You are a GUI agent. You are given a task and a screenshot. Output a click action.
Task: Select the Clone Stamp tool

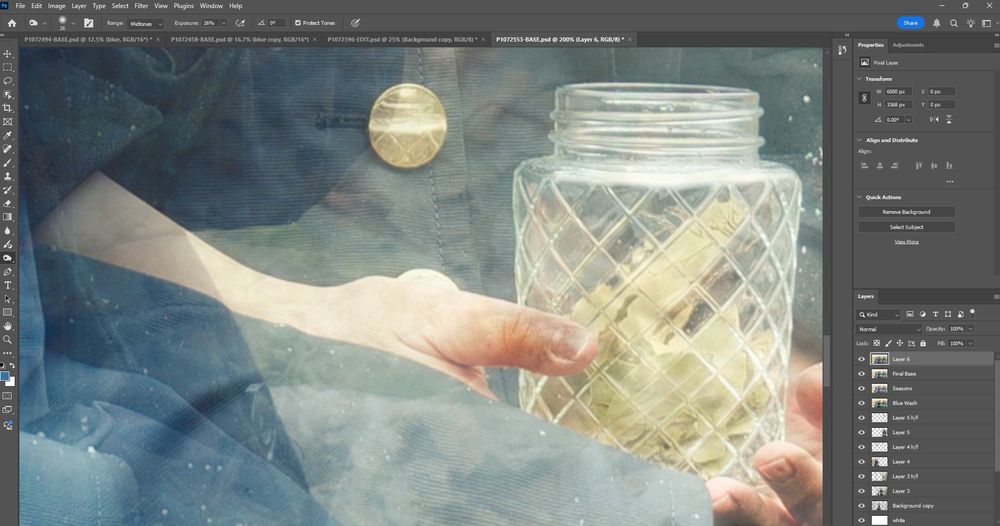click(x=8, y=177)
